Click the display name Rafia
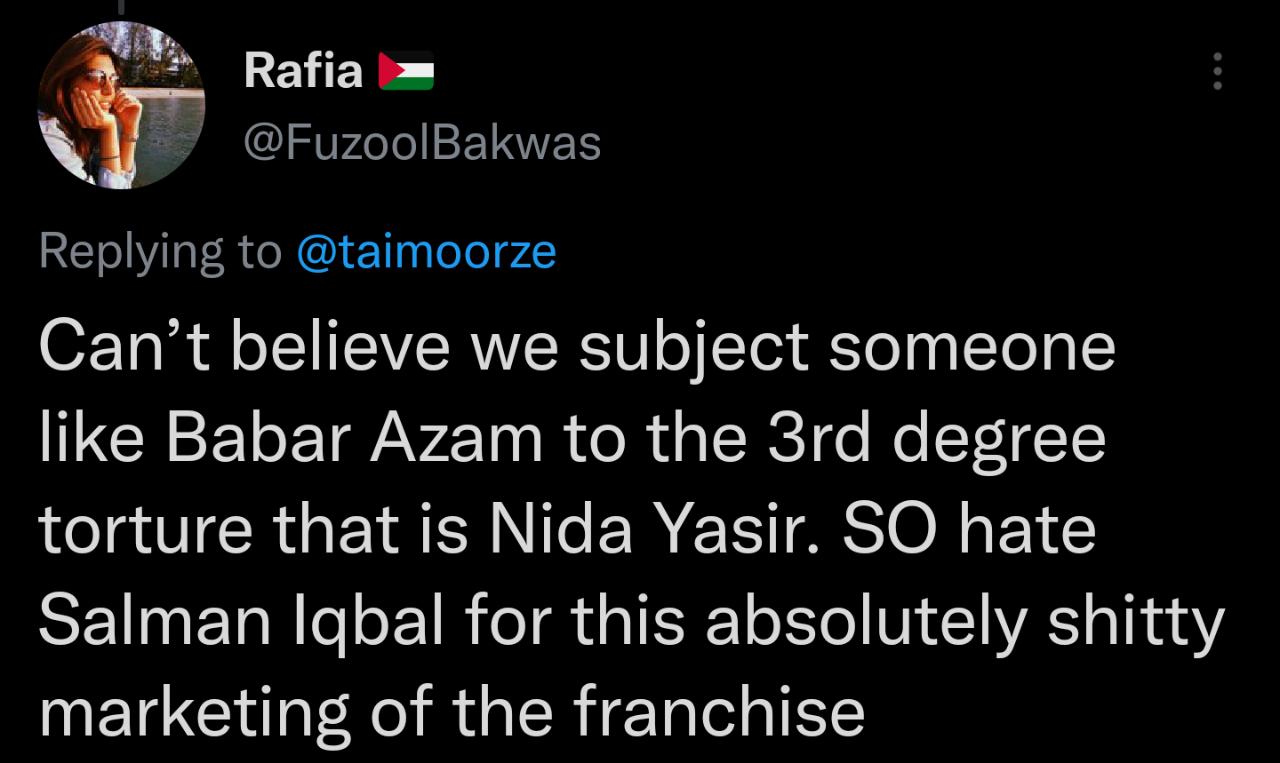Image resolution: width=1280 pixels, height=763 pixels. click(303, 71)
